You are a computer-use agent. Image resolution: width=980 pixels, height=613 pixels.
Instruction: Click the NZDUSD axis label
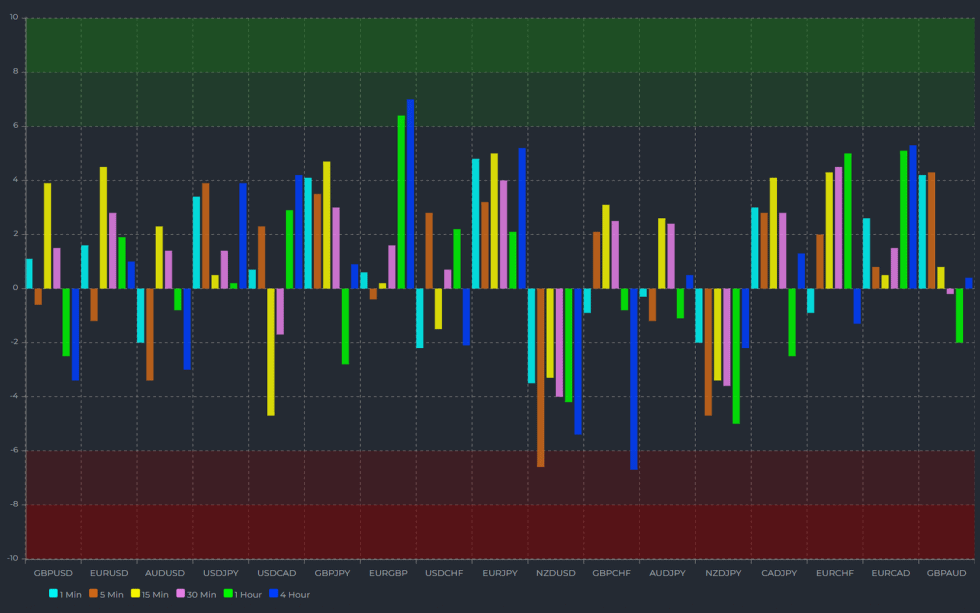[x=558, y=573]
